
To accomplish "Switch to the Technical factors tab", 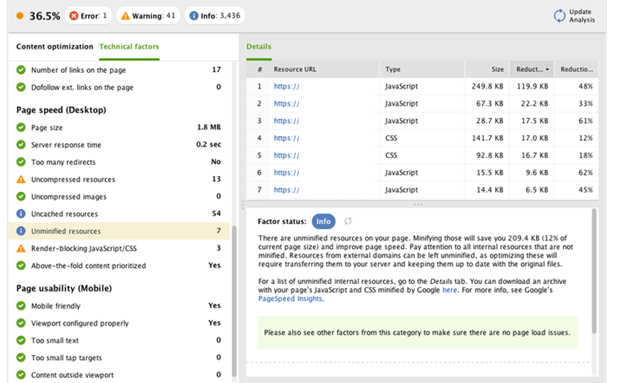I will click(129, 46).
